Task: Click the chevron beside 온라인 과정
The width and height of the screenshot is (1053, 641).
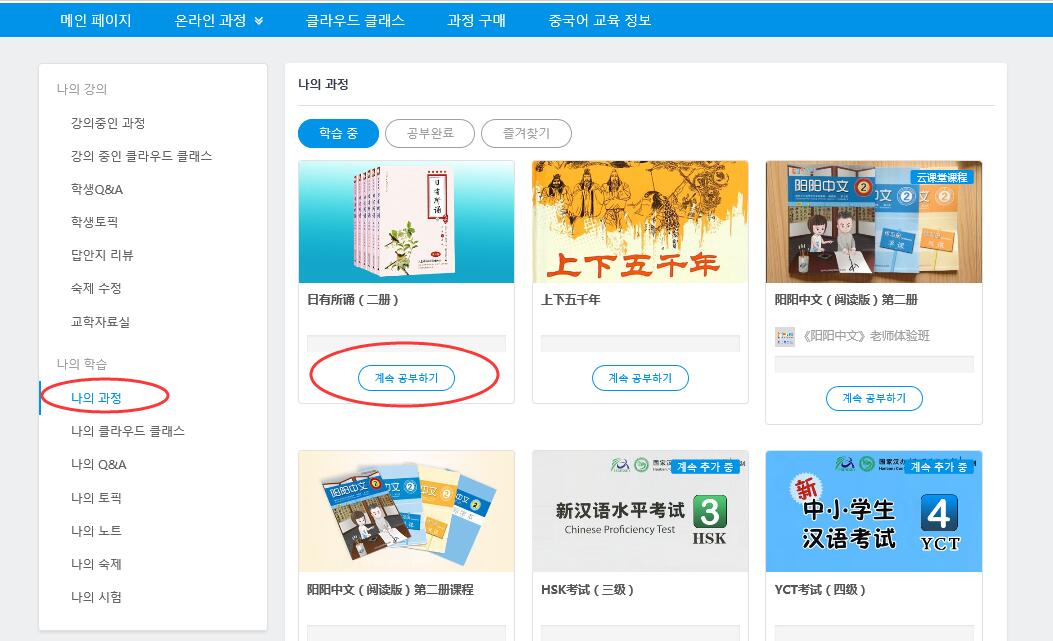Action: point(259,22)
